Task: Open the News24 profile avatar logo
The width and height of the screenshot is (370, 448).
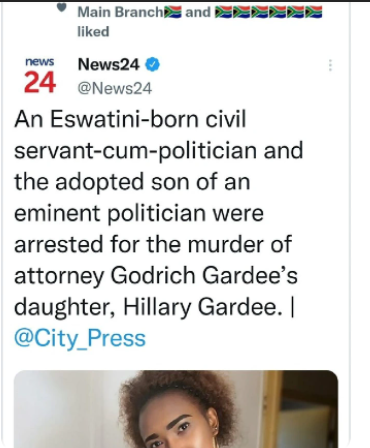Action: [40, 76]
